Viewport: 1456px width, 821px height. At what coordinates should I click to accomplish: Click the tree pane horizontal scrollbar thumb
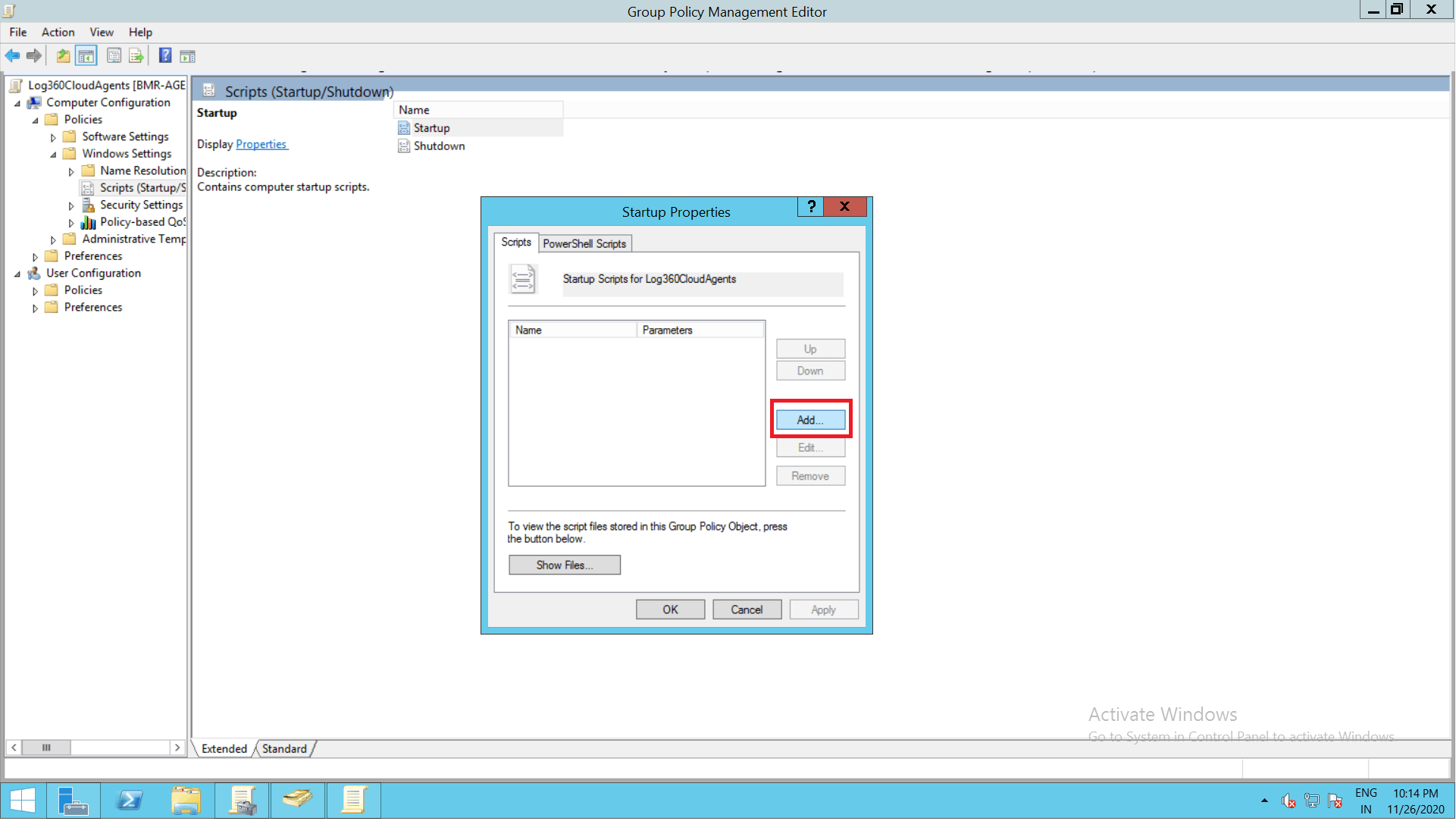(46, 748)
